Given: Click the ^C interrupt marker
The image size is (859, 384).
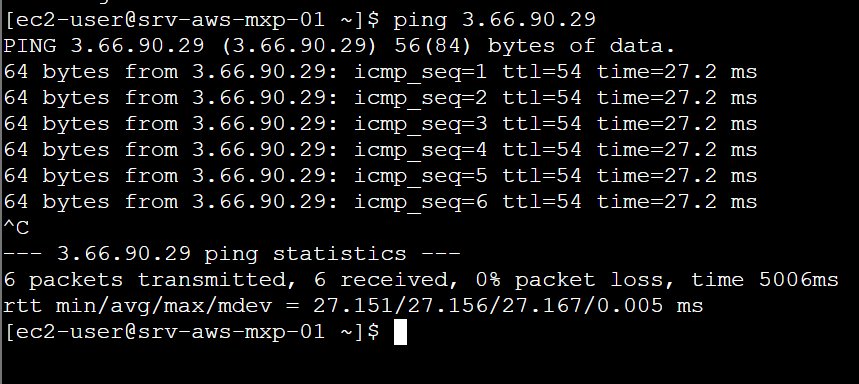Looking at the screenshot, I should (16, 228).
